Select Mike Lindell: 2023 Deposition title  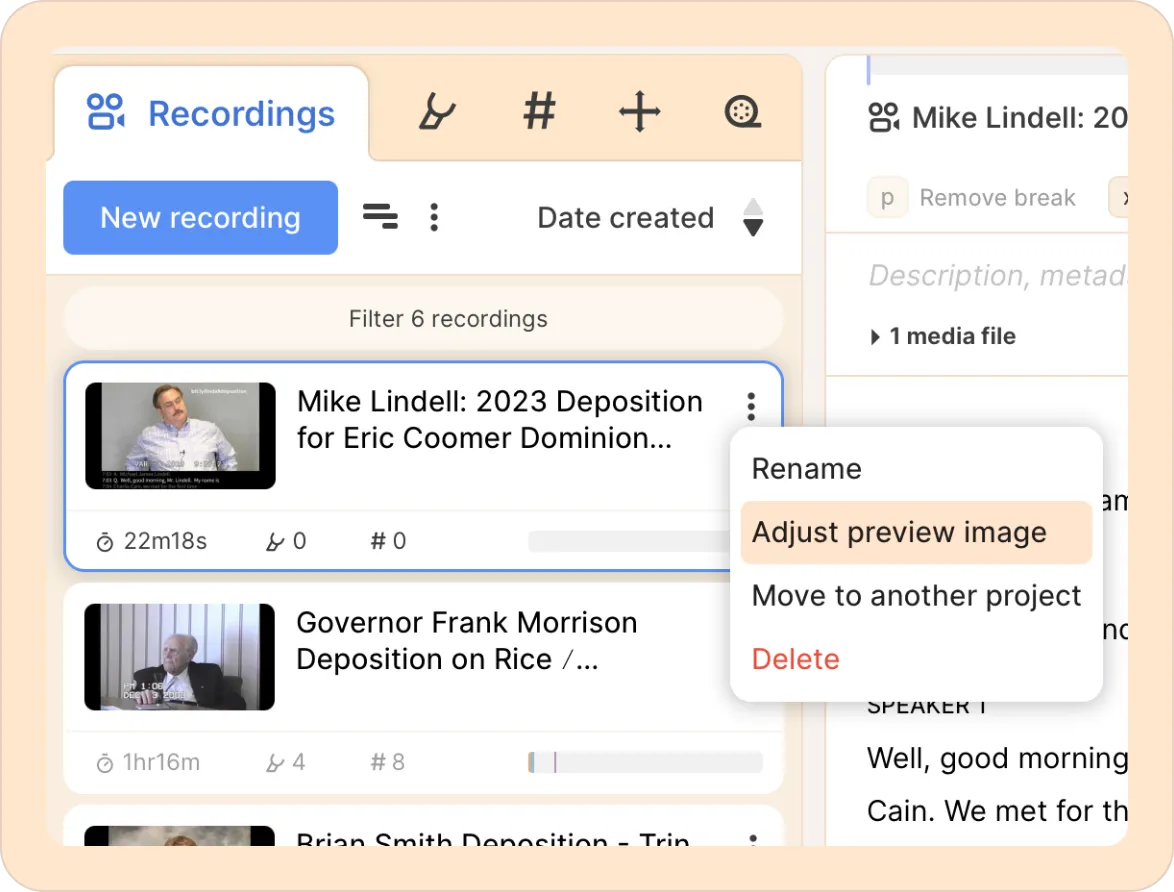[499, 419]
